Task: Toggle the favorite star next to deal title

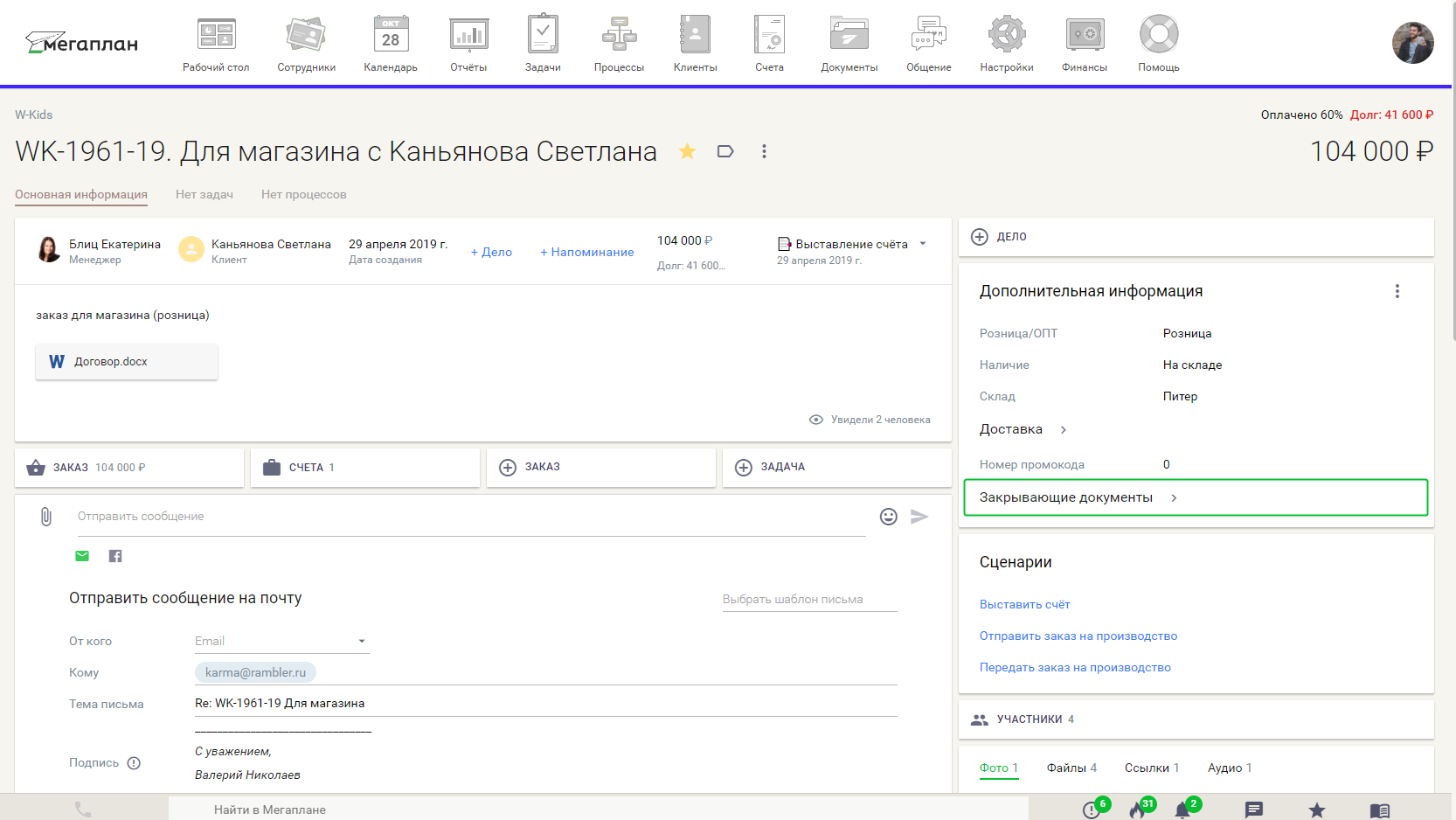Action: point(688,151)
